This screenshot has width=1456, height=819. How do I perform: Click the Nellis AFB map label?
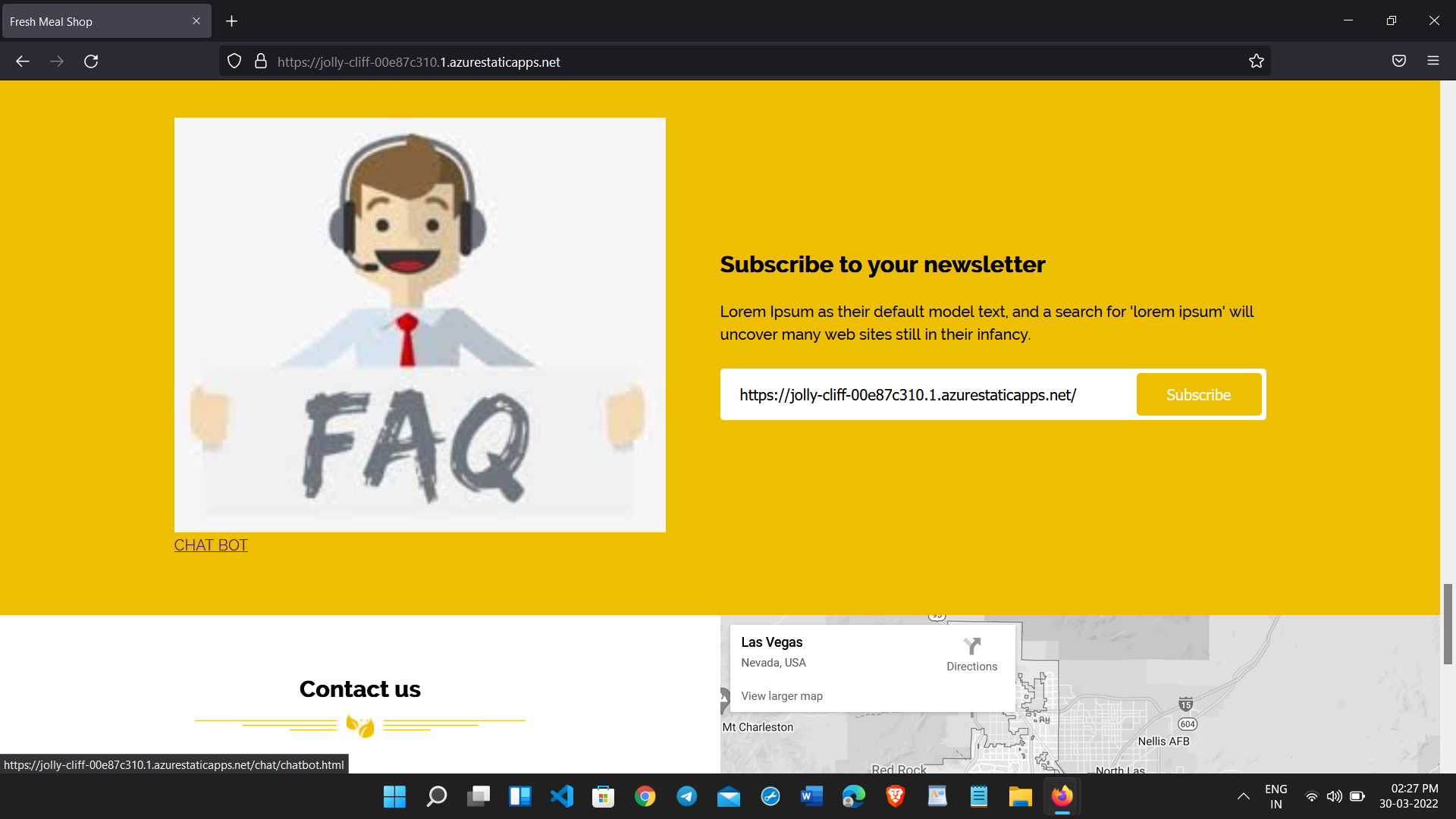pyautogui.click(x=1164, y=742)
